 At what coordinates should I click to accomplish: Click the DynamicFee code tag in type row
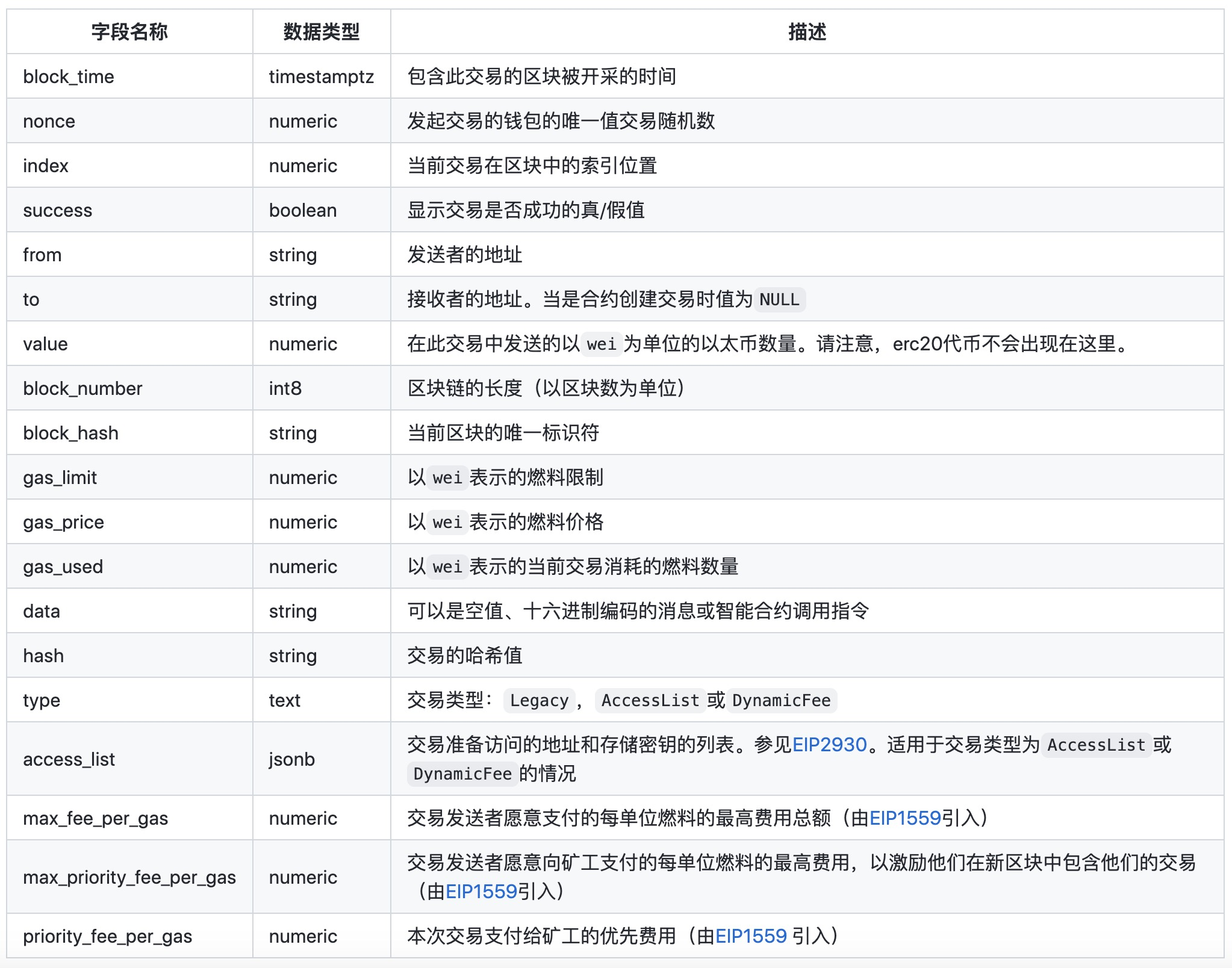pos(781,701)
